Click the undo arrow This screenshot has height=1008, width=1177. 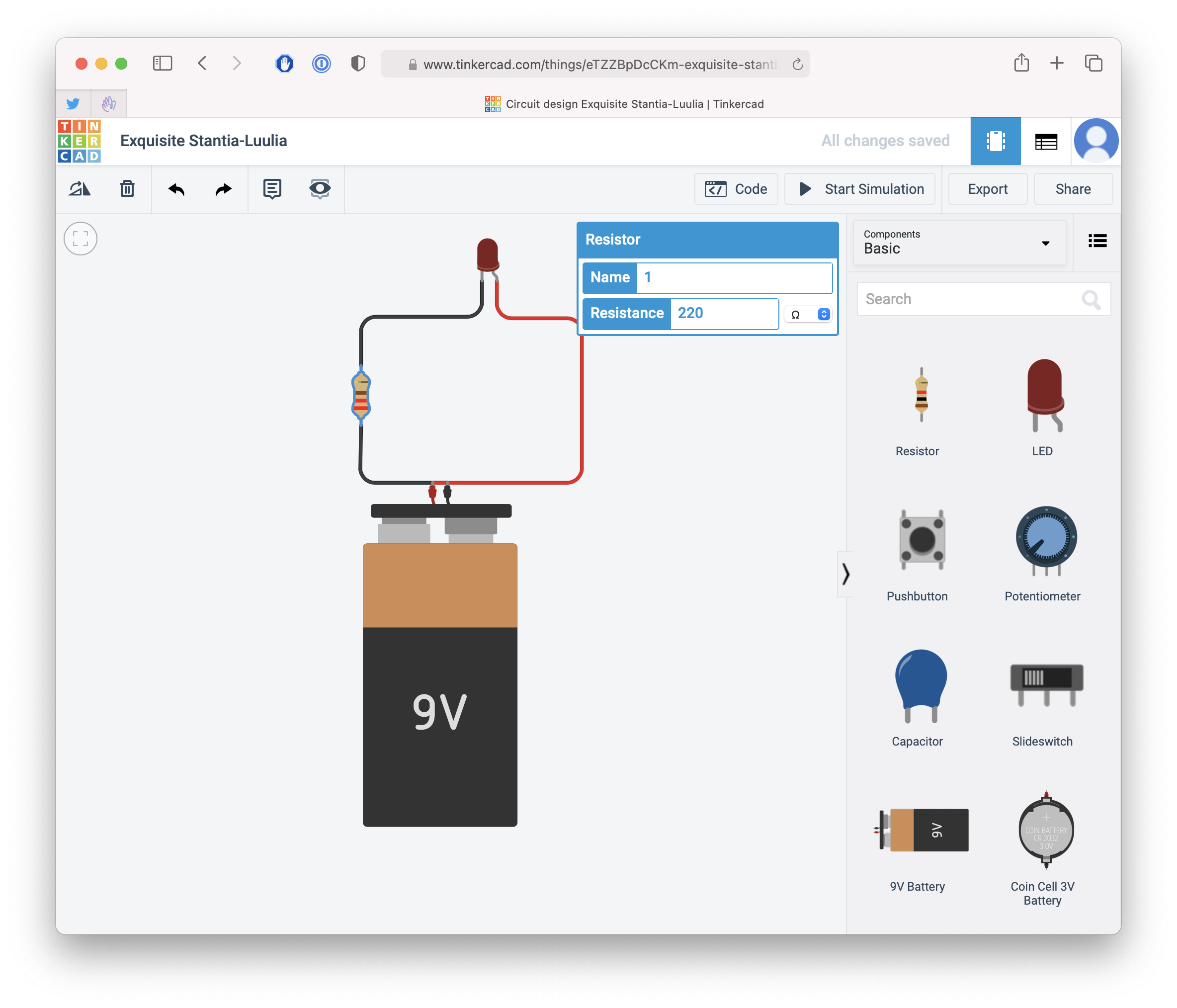[176, 189]
